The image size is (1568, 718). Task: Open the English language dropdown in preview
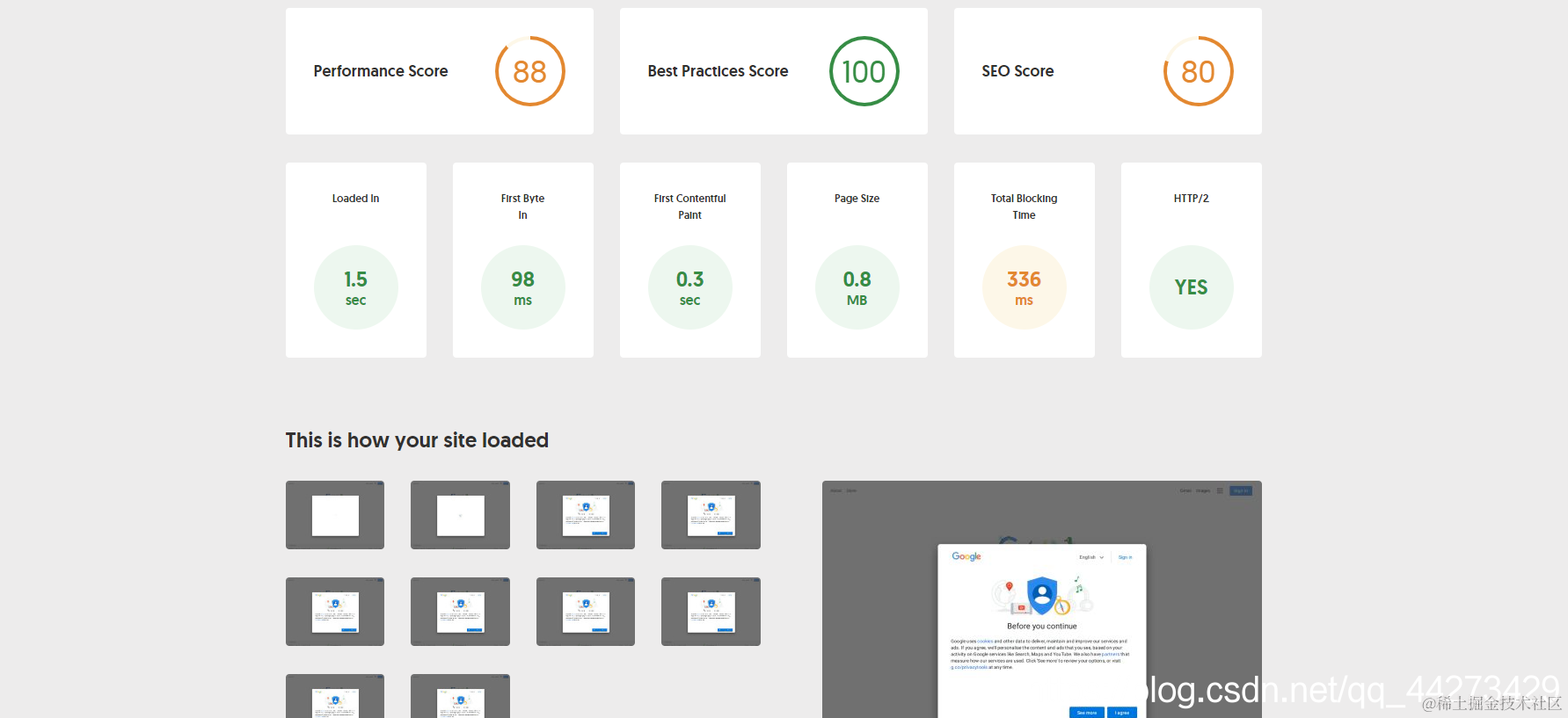(x=1091, y=557)
